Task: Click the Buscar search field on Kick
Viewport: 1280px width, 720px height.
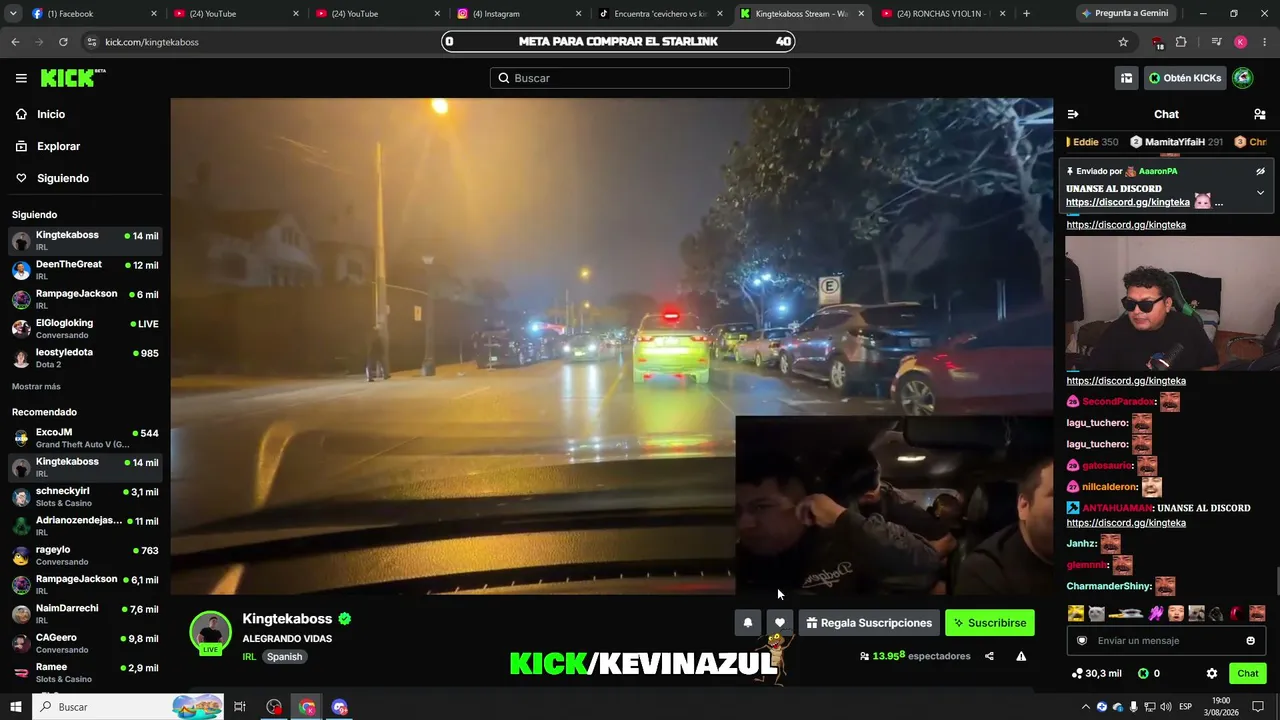Action: click(x=640, y=78)
